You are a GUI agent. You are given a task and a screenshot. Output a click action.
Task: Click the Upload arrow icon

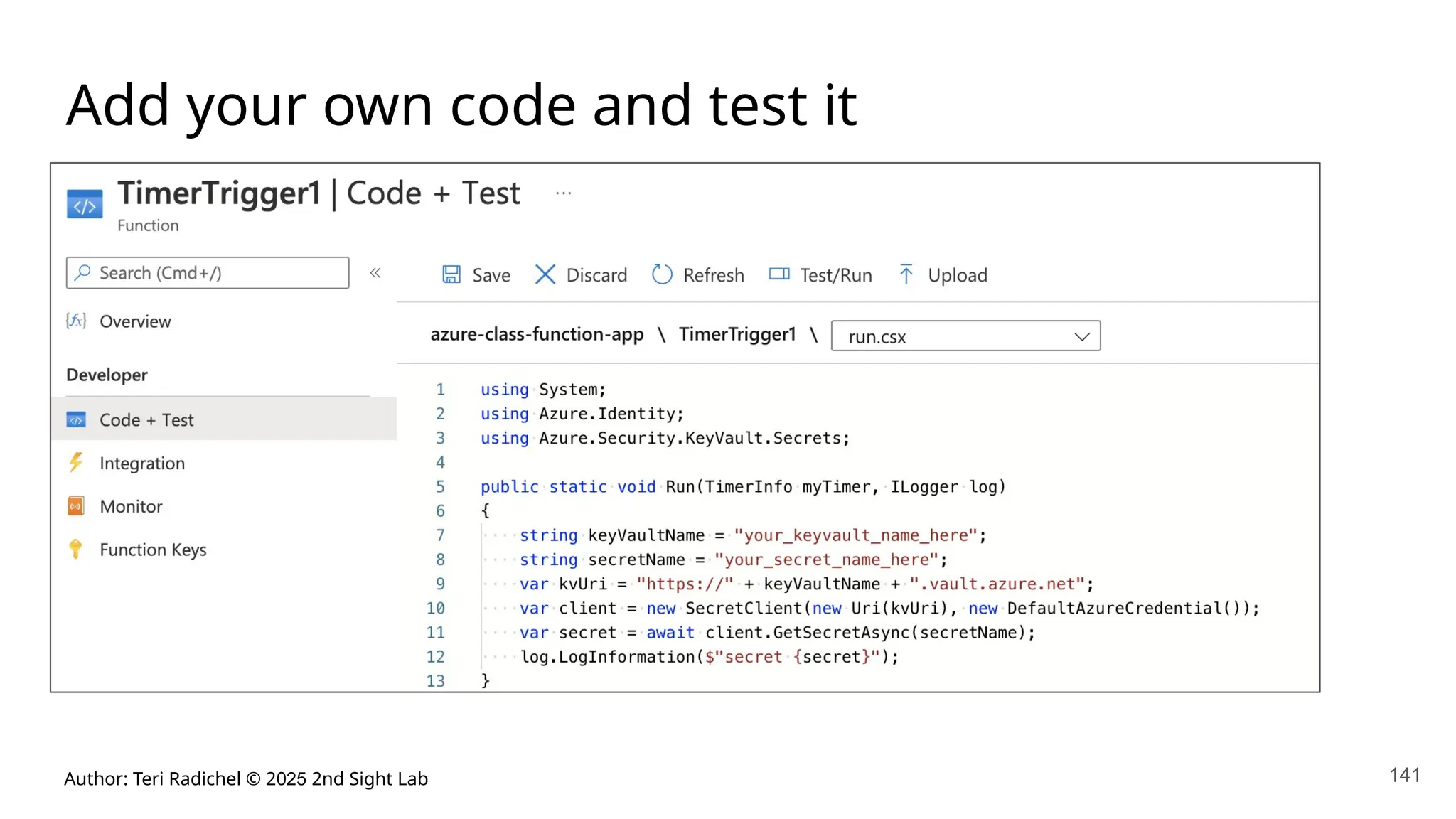click(x=906, y=274)
